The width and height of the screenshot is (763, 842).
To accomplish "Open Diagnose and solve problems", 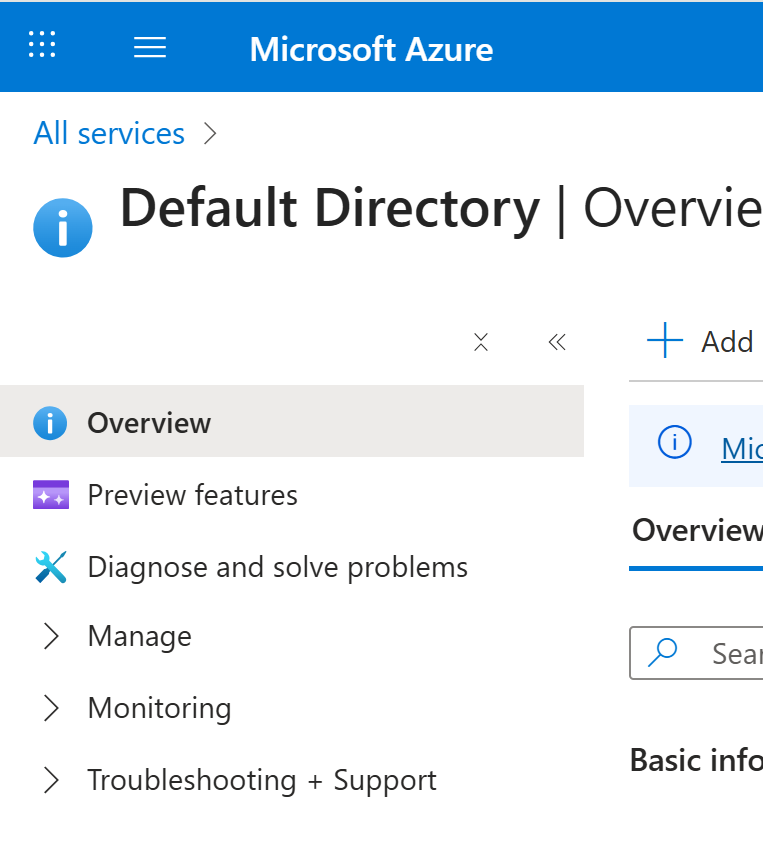I will pyautogui.click(x=277, y=567).
